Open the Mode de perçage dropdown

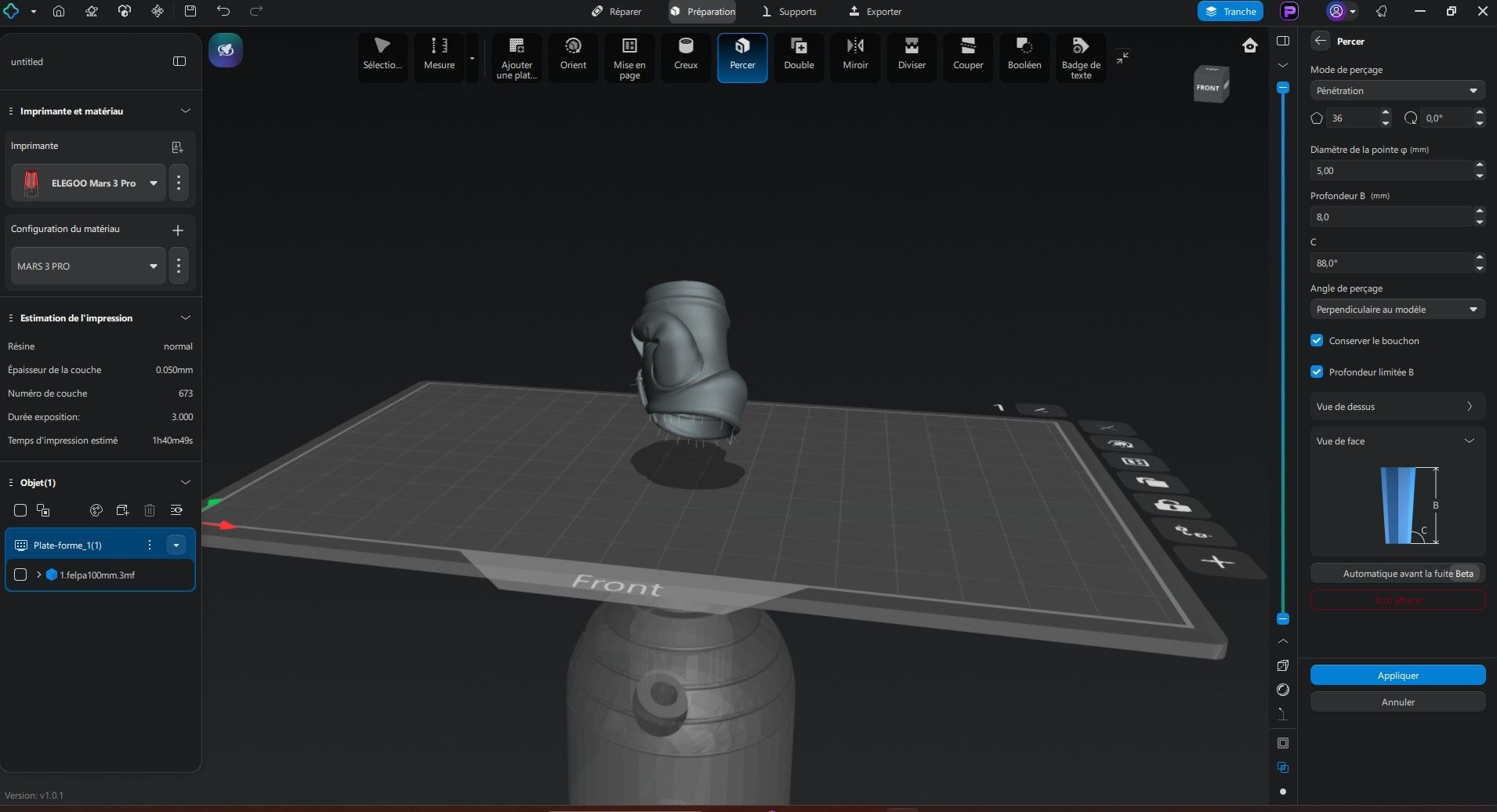click(x=1397, y=91)
